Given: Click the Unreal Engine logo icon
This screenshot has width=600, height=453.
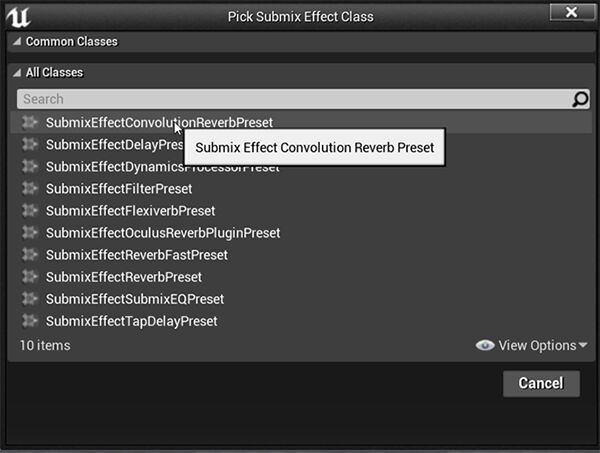Looking at the screenshot, I should [18, 14].
